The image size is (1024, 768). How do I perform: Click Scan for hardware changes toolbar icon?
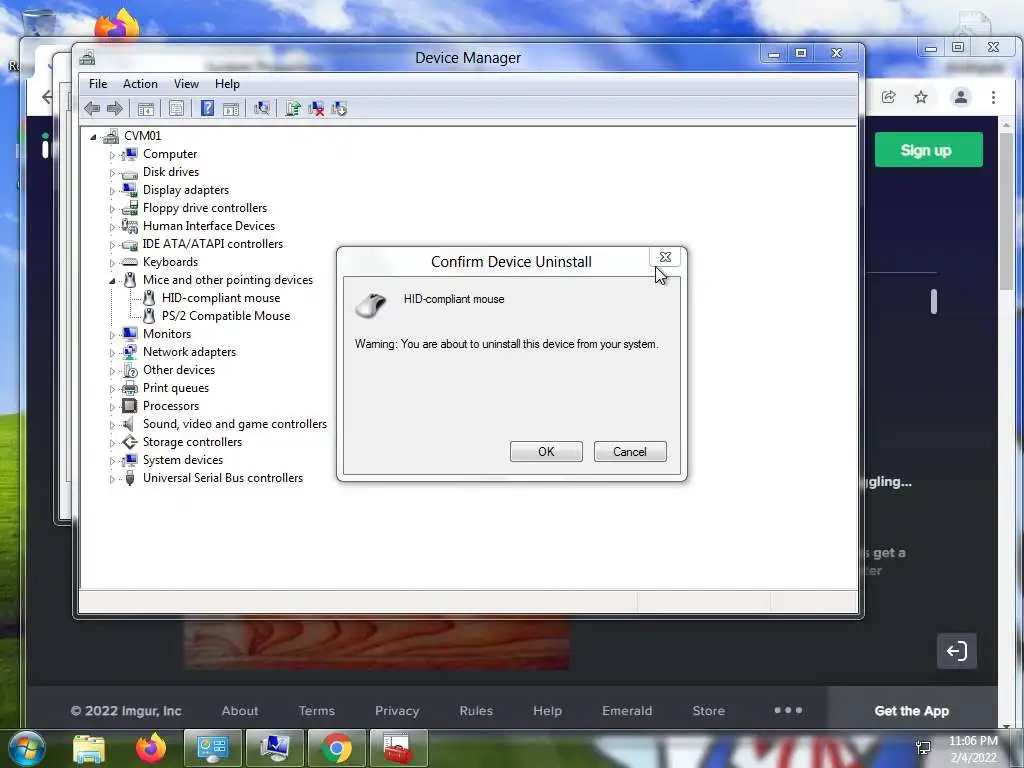pyautogui.click(x=262, y=108)
